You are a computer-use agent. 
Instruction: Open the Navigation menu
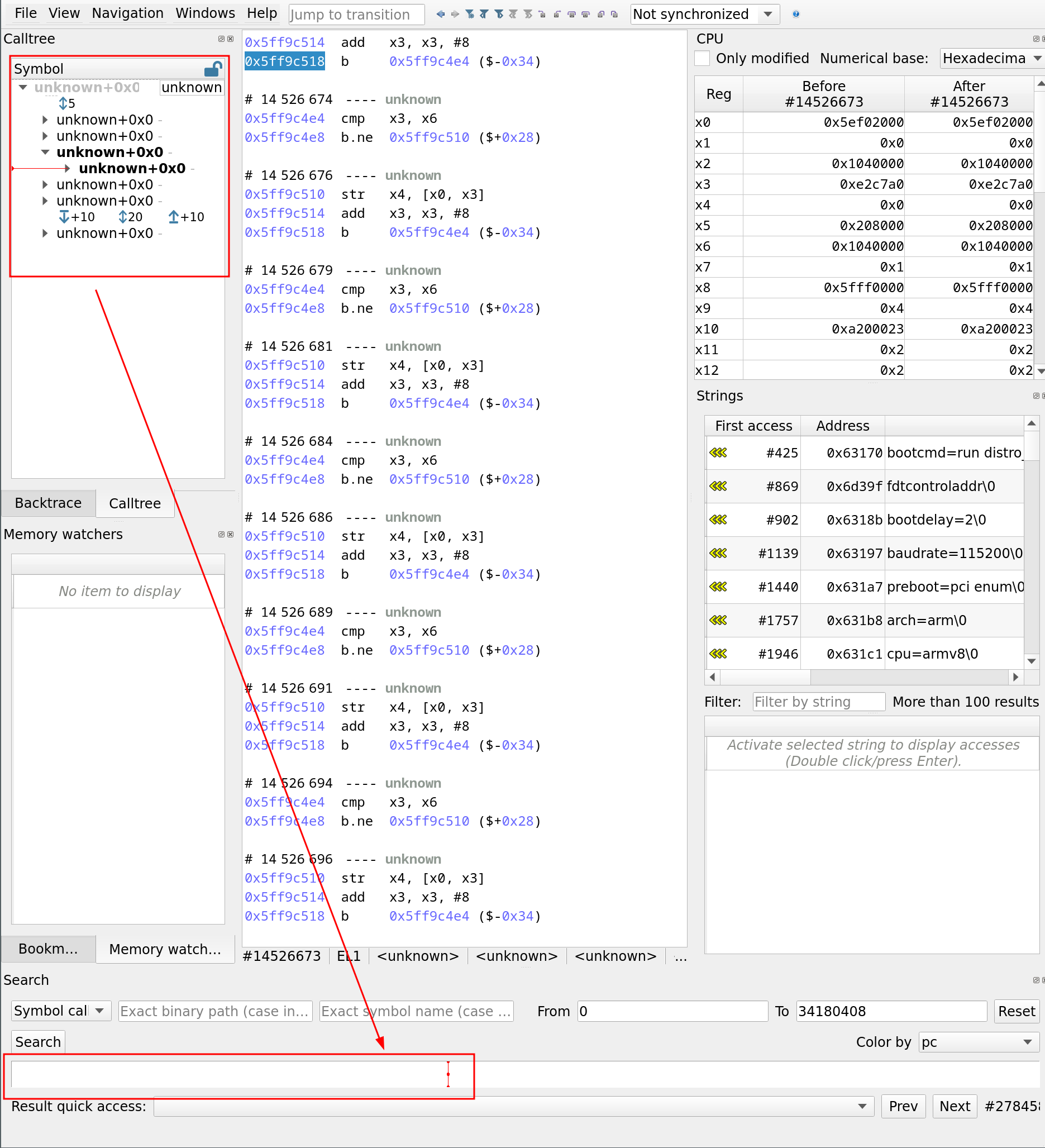point(127,13)
